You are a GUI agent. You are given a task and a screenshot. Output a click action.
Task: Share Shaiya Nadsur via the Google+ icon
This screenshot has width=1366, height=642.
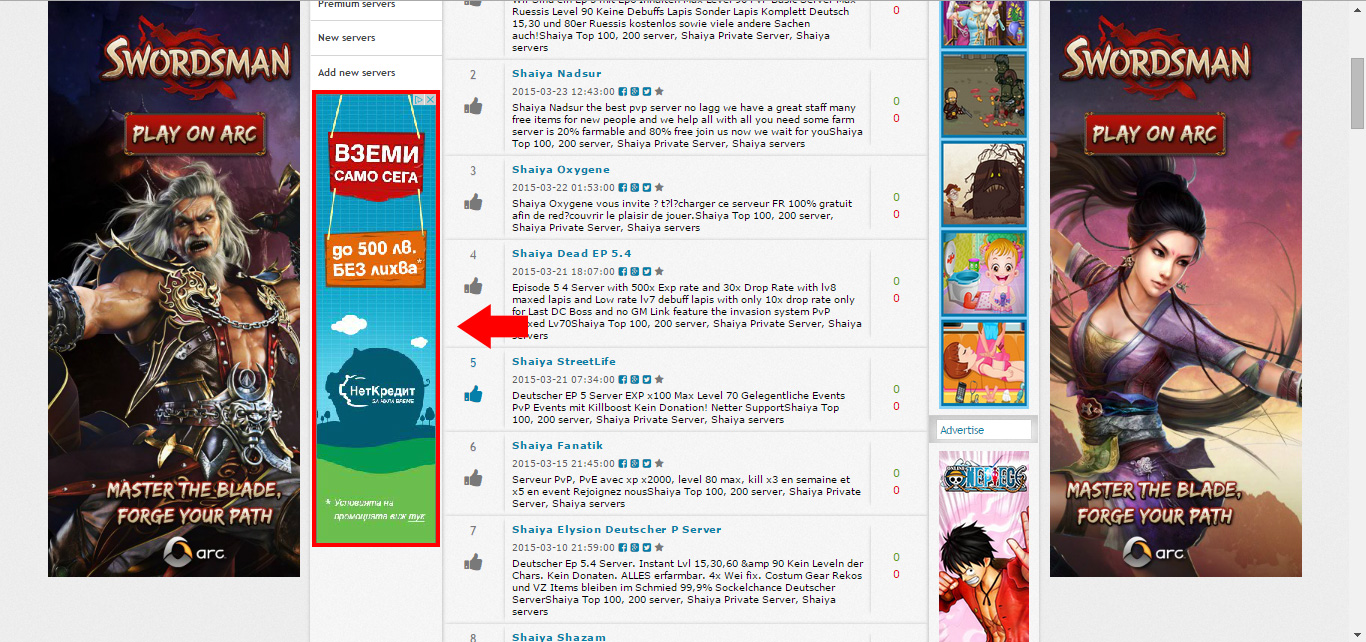[x=635, y=91]
